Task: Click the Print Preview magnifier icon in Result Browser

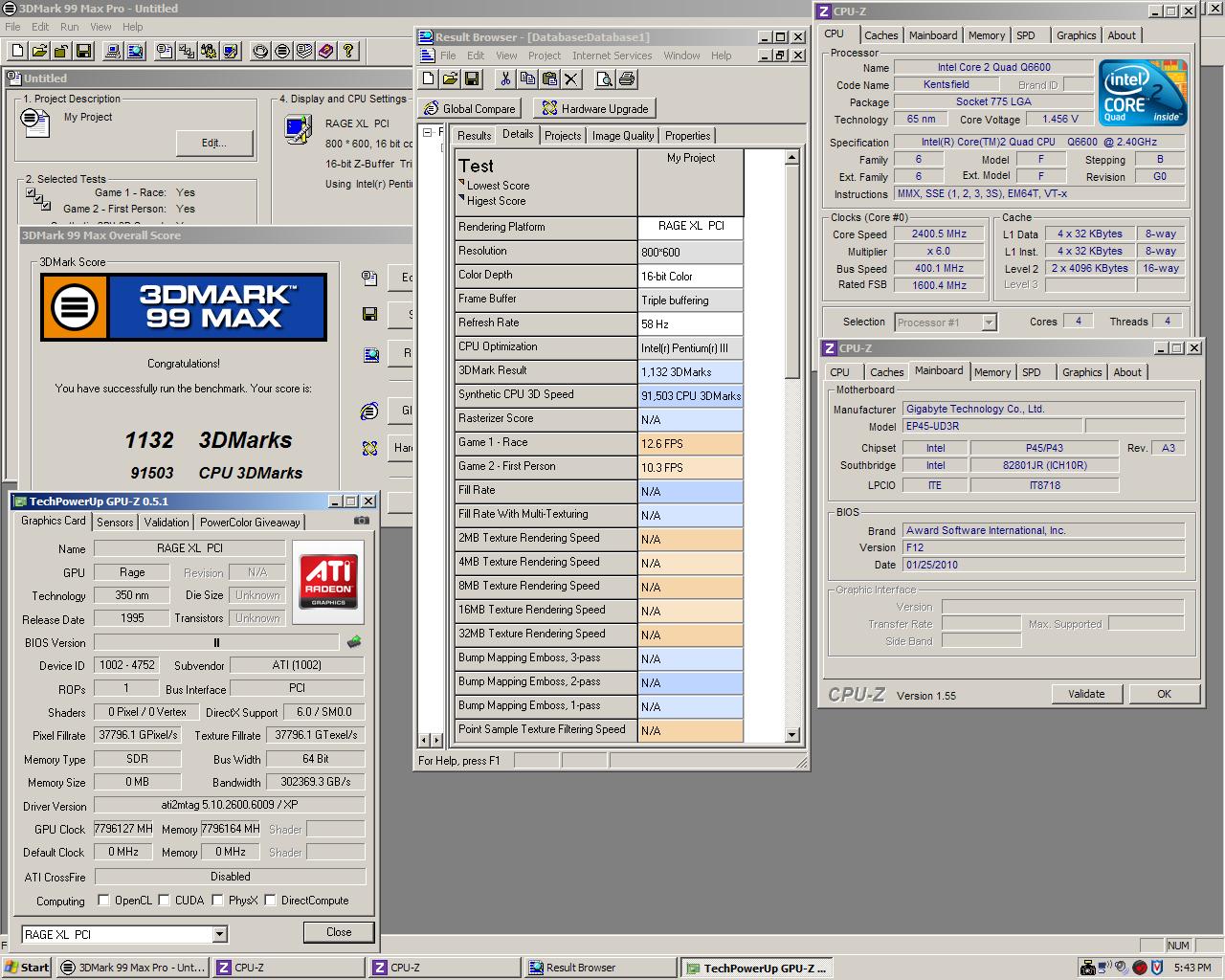Action: point(605,78)
